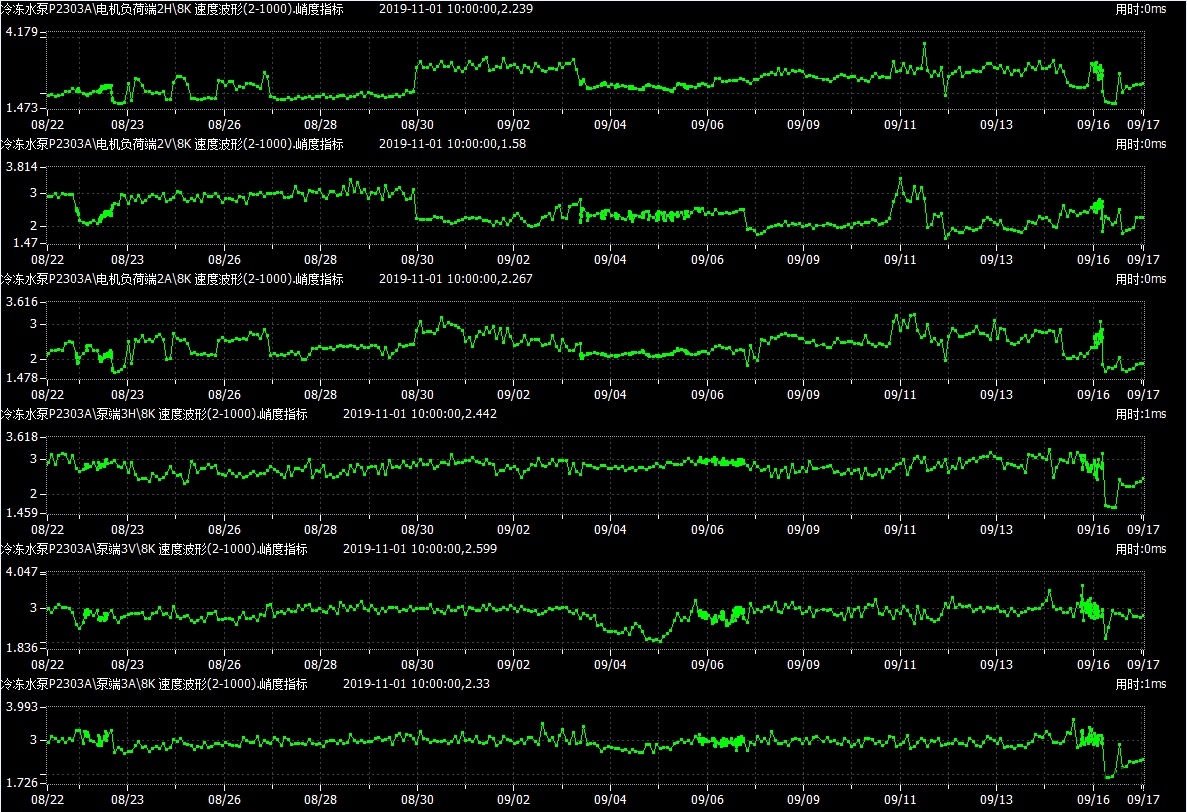The height and width of the screenshot is (812, 1187).
Task: Click the 09/06 date under the 泵端3V chart
Action: point(707,665)
